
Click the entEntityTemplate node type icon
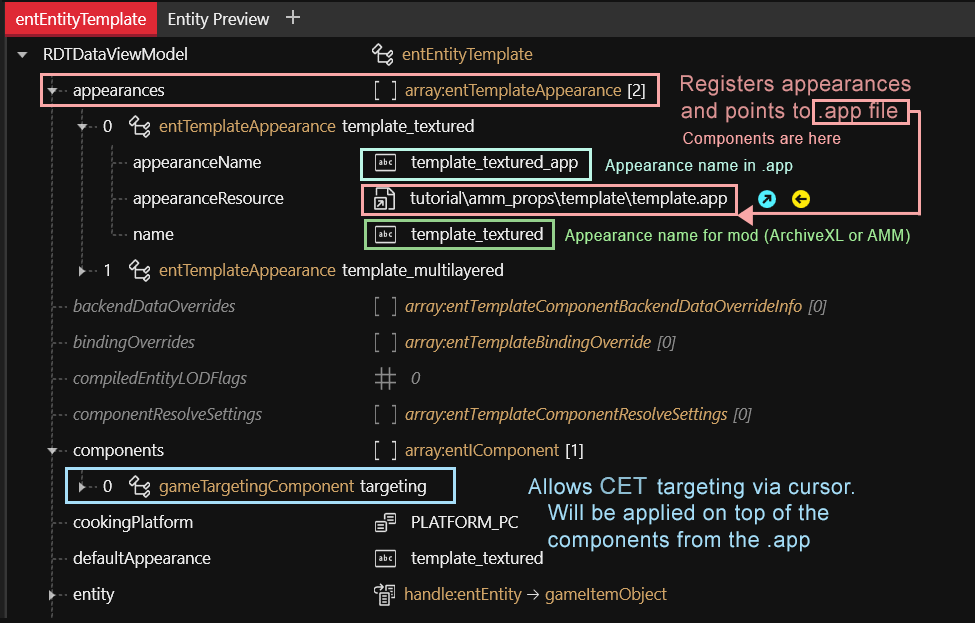(382, 54)
